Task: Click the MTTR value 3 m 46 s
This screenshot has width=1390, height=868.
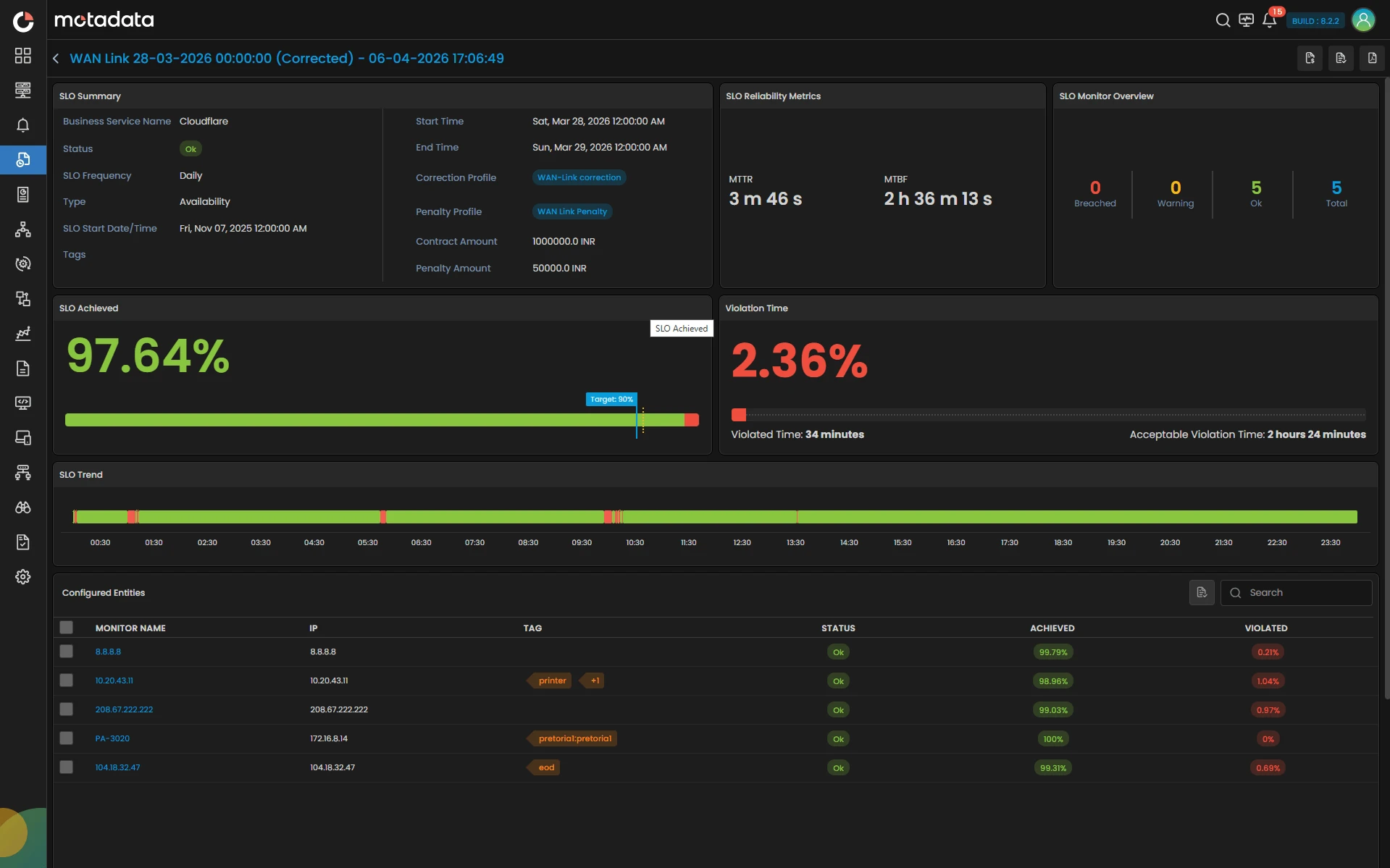Action: pos(765,198)
